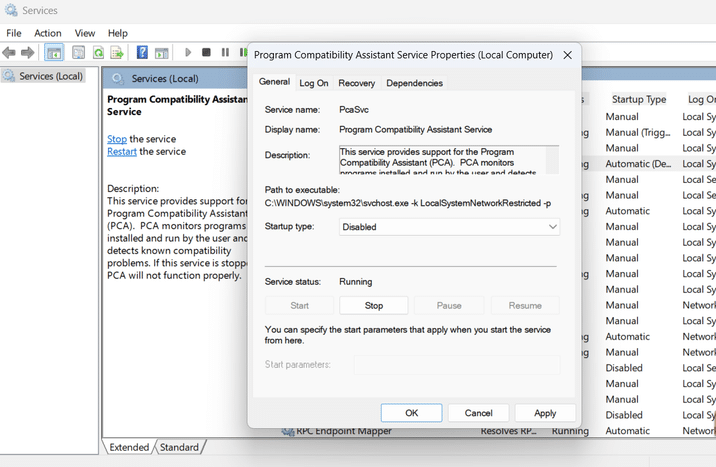Click the Pause Service toolbar icon
Image resolution: width=716 pixels, height=467 pixels.
[225, 52]
